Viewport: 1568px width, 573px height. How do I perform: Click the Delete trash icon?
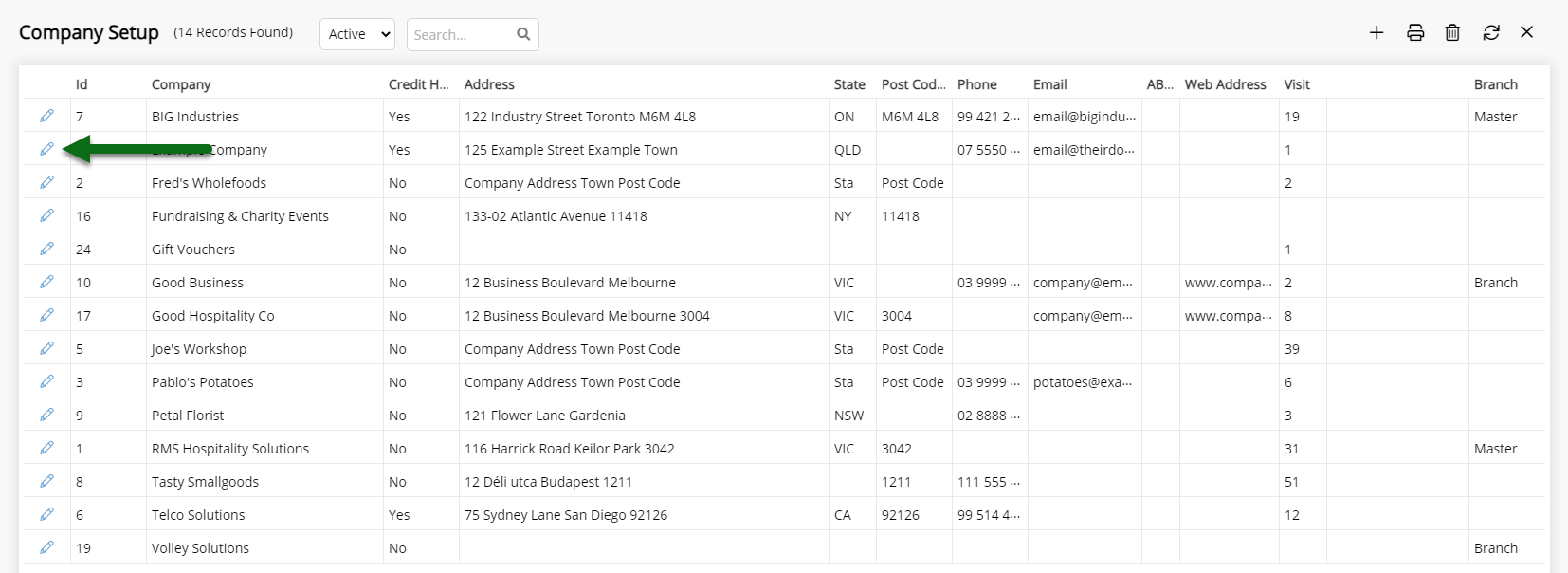pyautogui.click(x=1452, y=32)
